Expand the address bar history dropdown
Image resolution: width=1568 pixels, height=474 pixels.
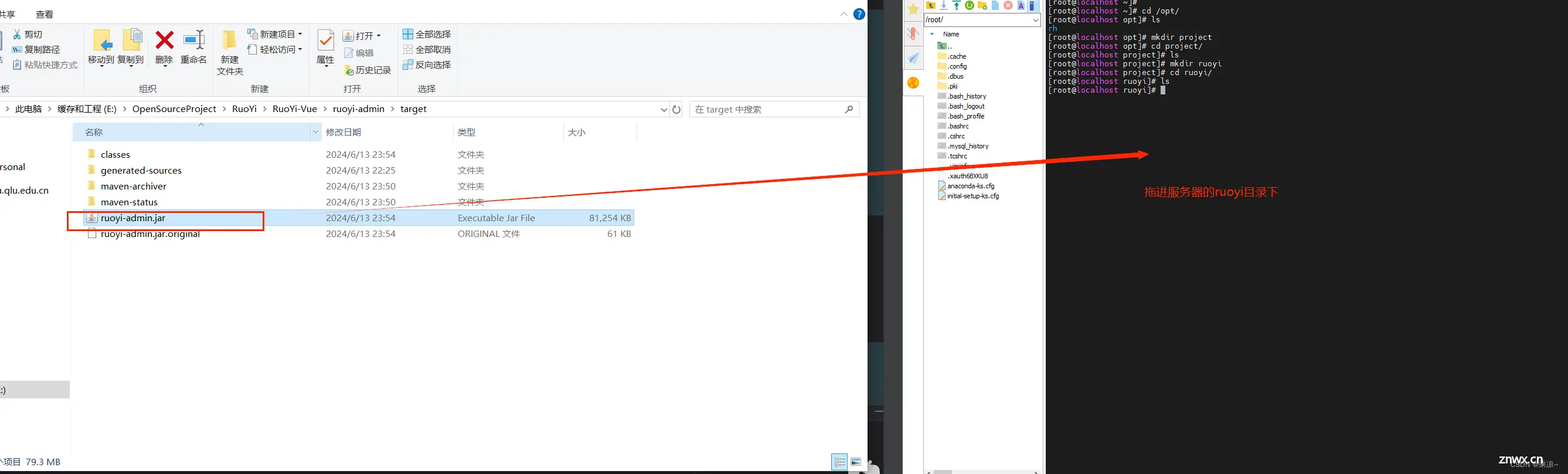(664, 110)
